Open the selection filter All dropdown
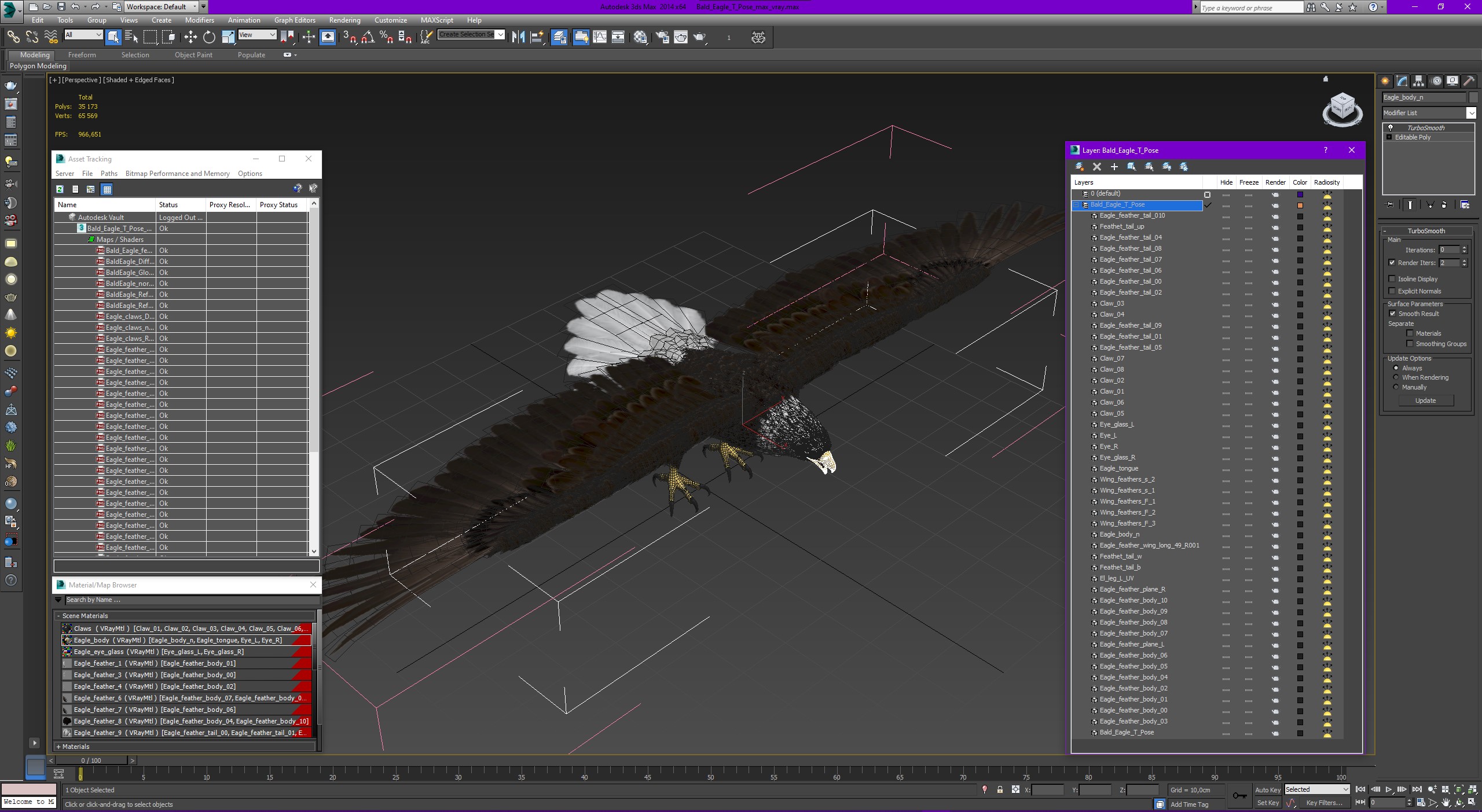The width and height of the screenshot is (1482, 812). [x=83, y=35]
